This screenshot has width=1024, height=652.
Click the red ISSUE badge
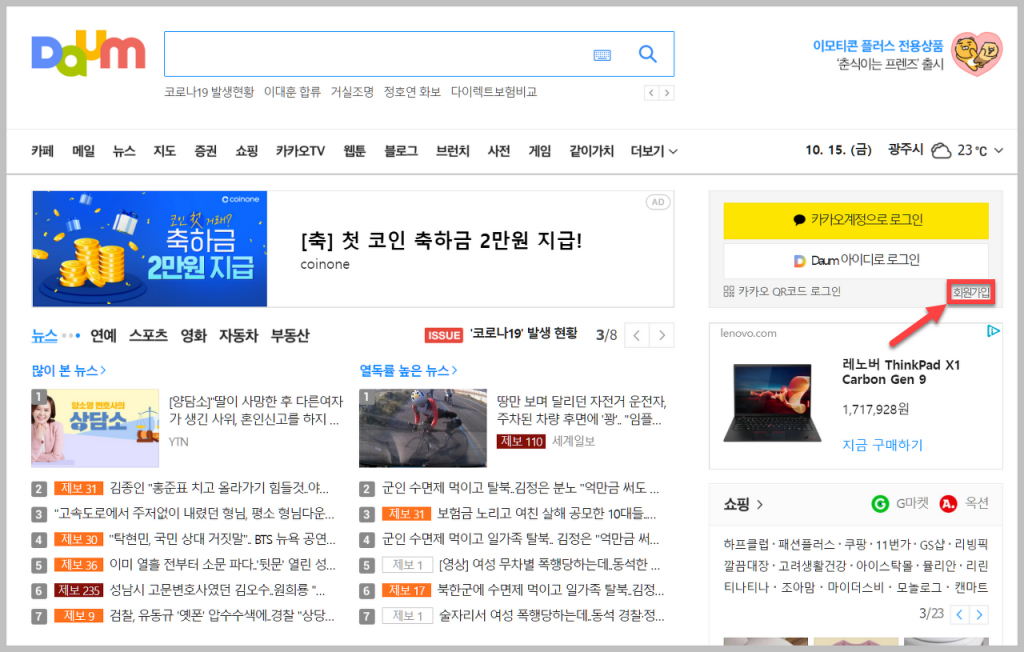tap(444, 335)
